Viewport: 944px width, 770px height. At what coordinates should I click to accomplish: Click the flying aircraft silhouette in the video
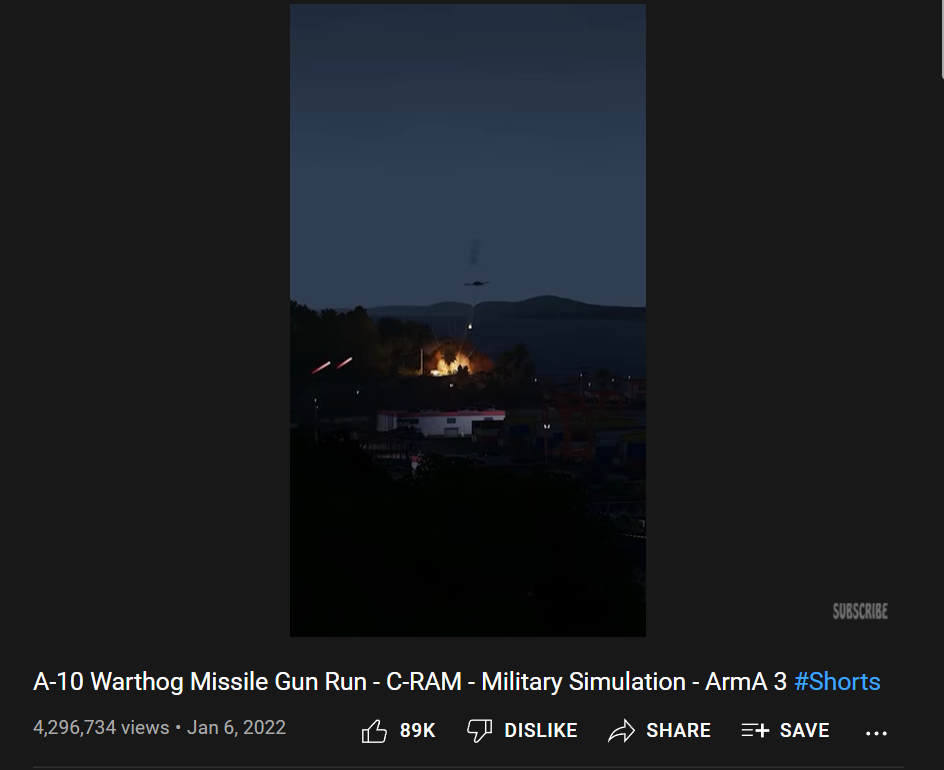click(x=476, y=282)
